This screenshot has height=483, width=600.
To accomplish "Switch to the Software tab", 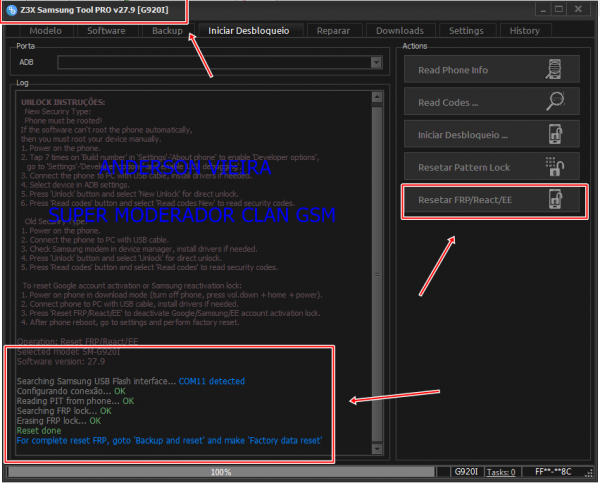I will (106, 31).
